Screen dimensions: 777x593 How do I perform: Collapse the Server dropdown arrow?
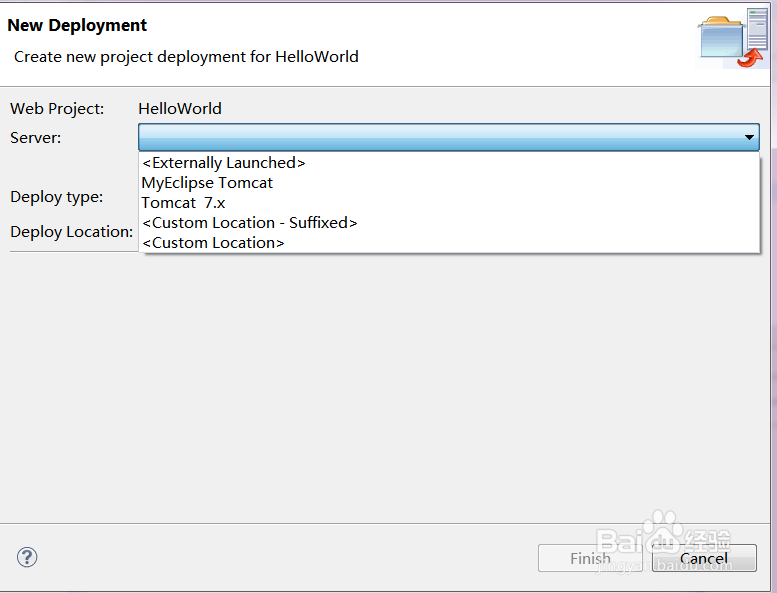tap(749, 137)
